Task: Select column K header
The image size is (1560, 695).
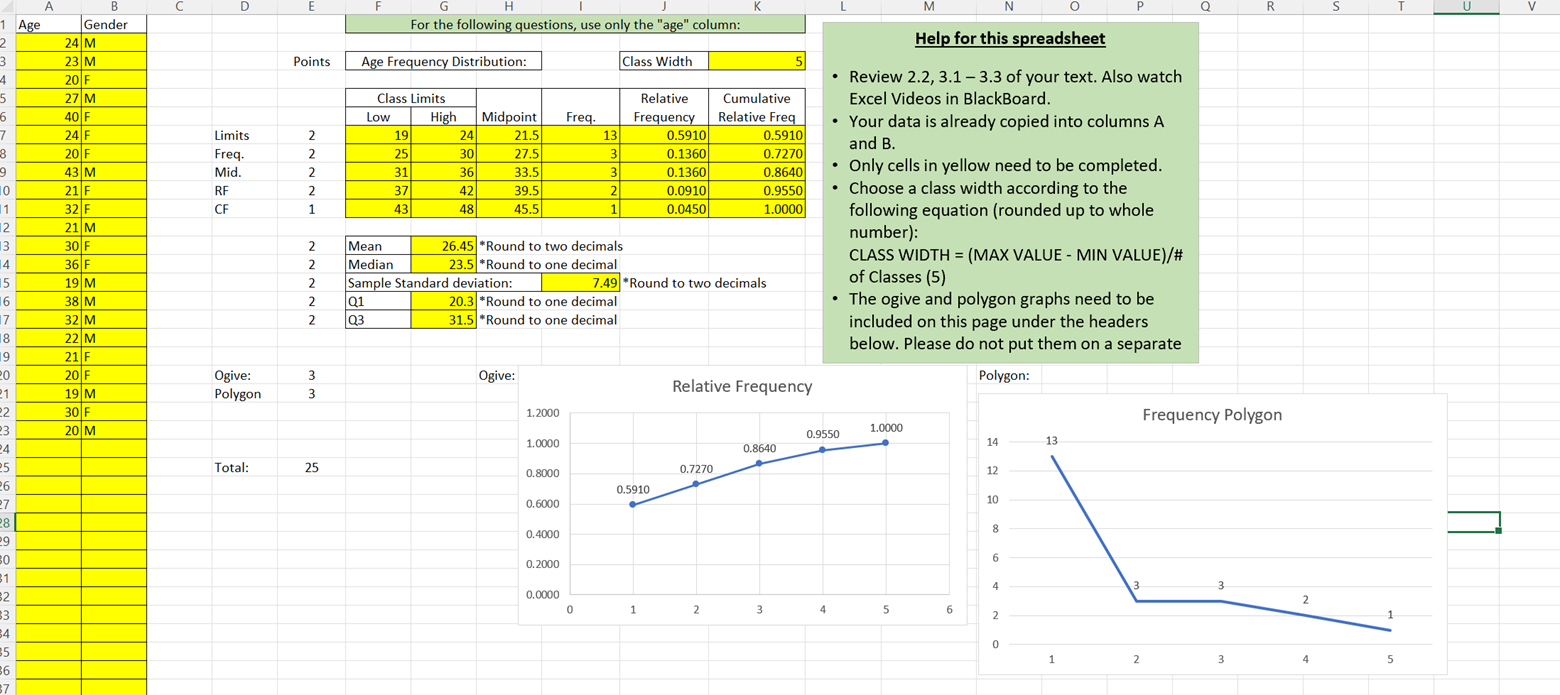Action: pos(756,7)
